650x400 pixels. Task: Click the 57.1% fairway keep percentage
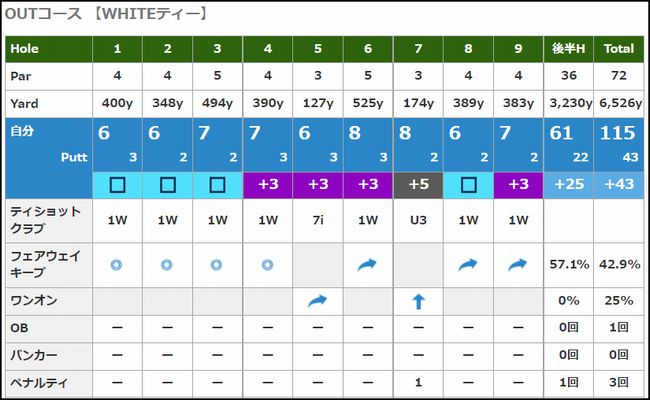pos(569,264)
